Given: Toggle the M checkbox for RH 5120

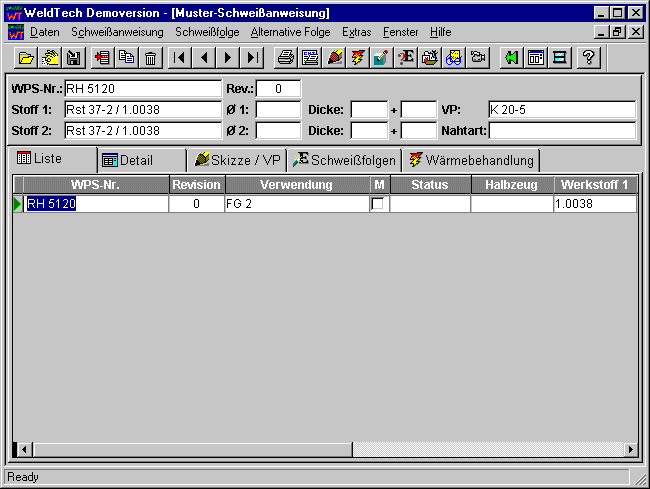Looking at the screenshot, I should coord(378,203).
